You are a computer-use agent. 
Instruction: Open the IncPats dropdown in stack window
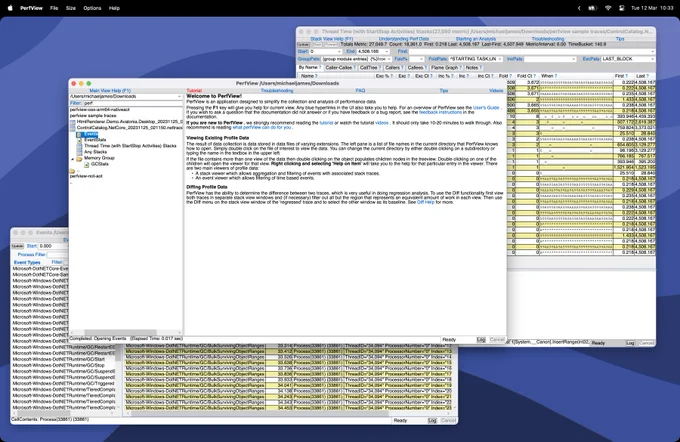pos(573,59)
